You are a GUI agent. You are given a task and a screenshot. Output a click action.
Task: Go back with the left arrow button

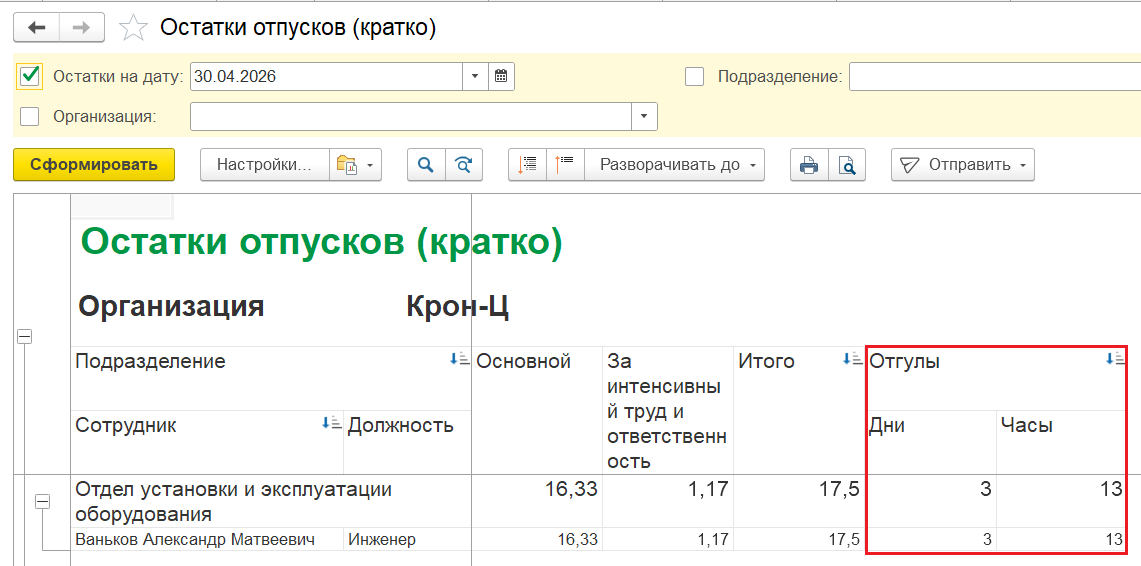[x=36, y=28]
